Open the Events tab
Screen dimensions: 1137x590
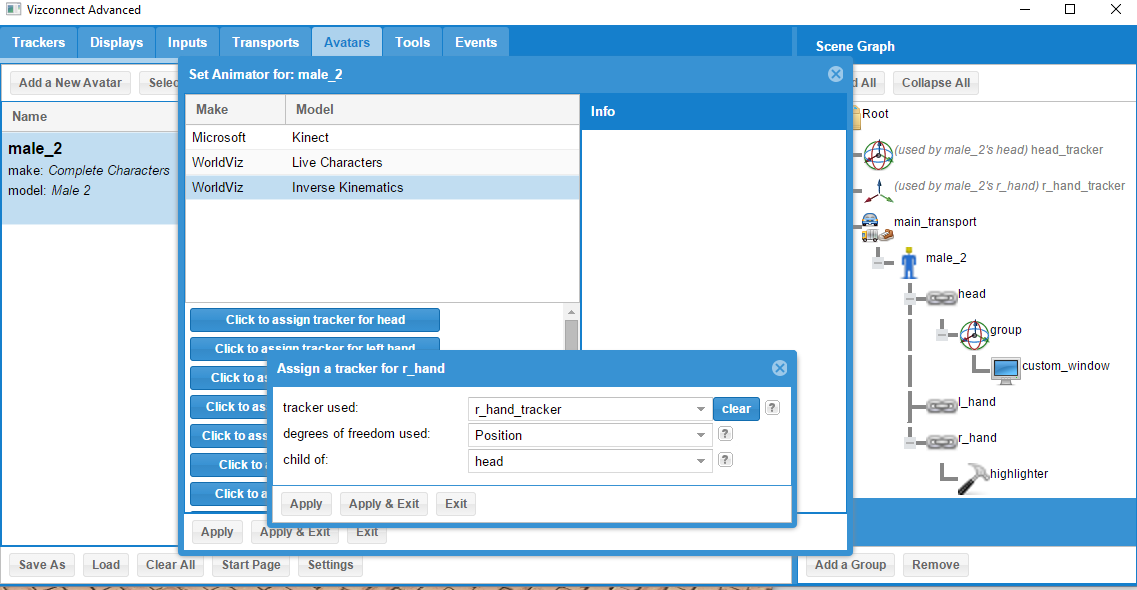pyautogui.click(x=476, y=42)
